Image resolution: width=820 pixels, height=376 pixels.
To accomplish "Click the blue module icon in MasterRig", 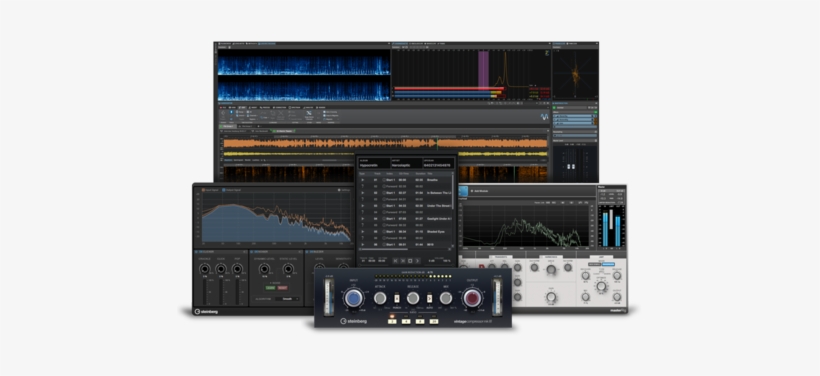I will coord(463,191).
